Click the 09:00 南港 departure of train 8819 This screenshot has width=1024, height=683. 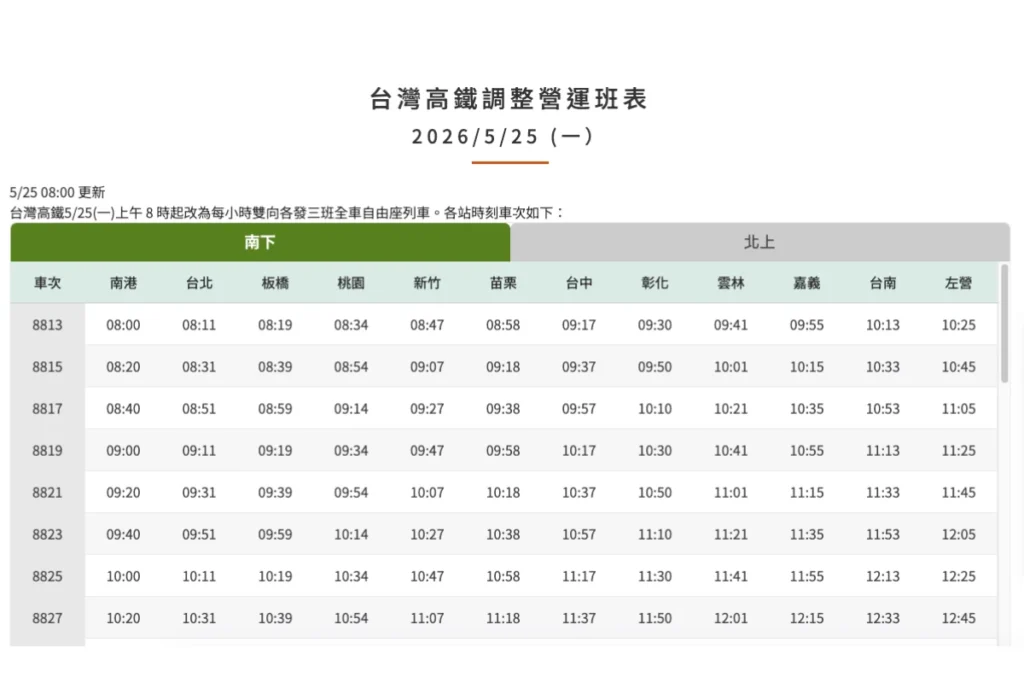click(123, 451)
